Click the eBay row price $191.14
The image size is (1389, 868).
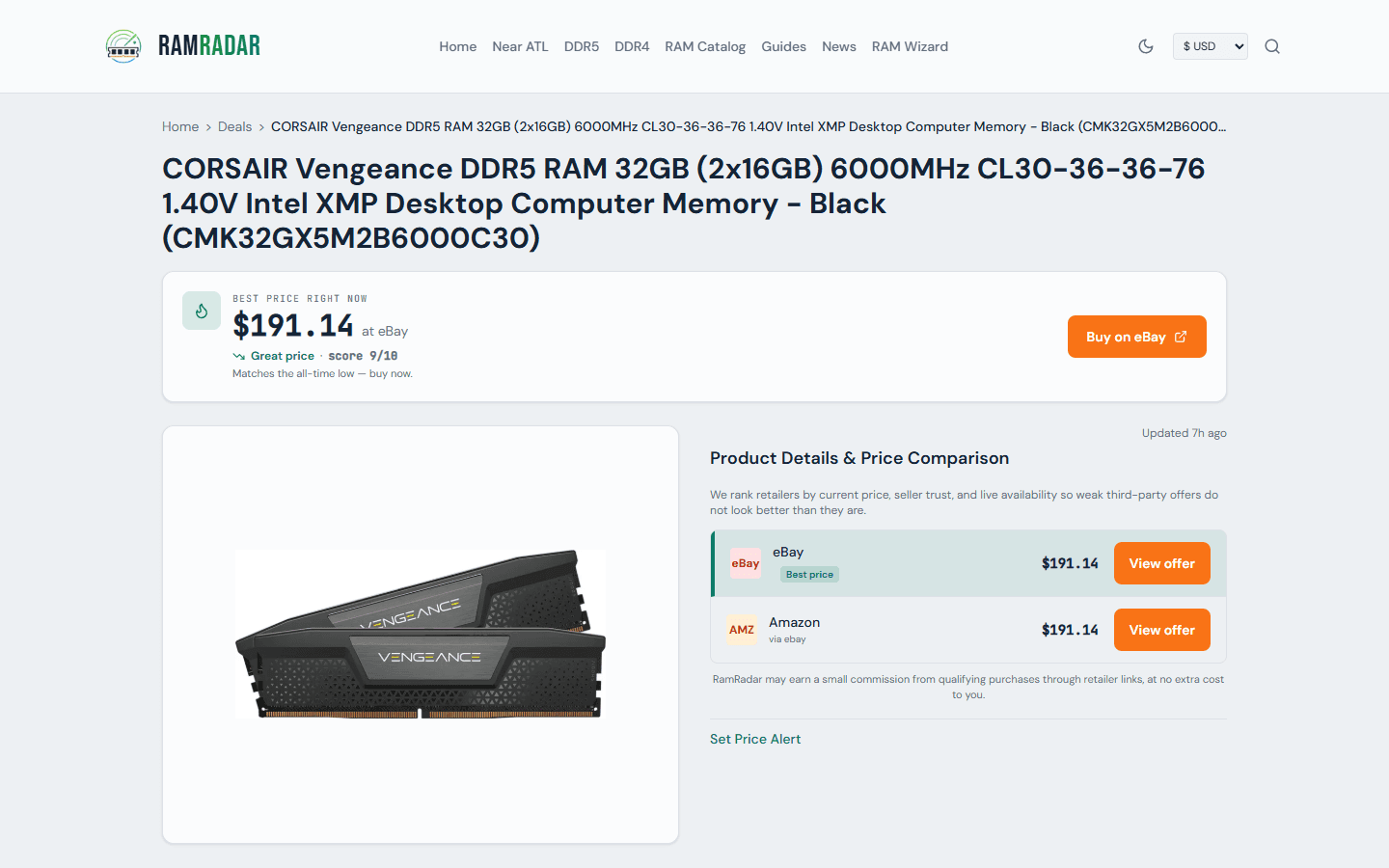[x=1070, y=563]
